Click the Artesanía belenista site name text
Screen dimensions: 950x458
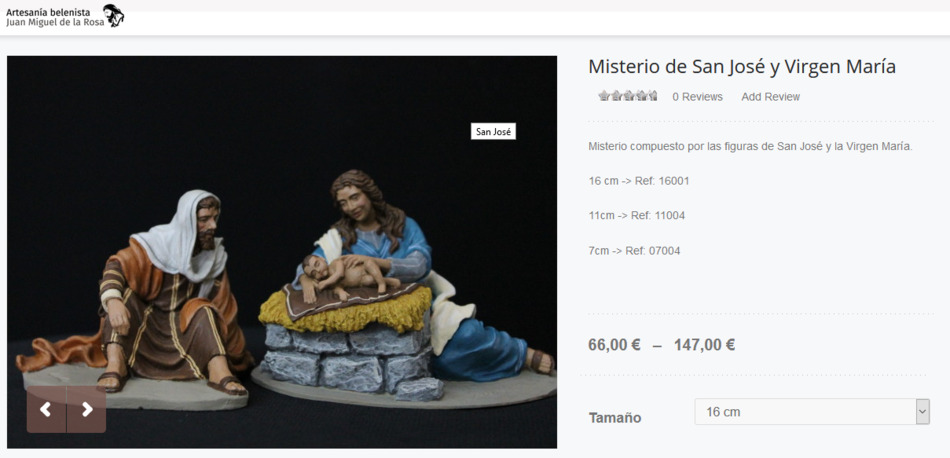48,12
